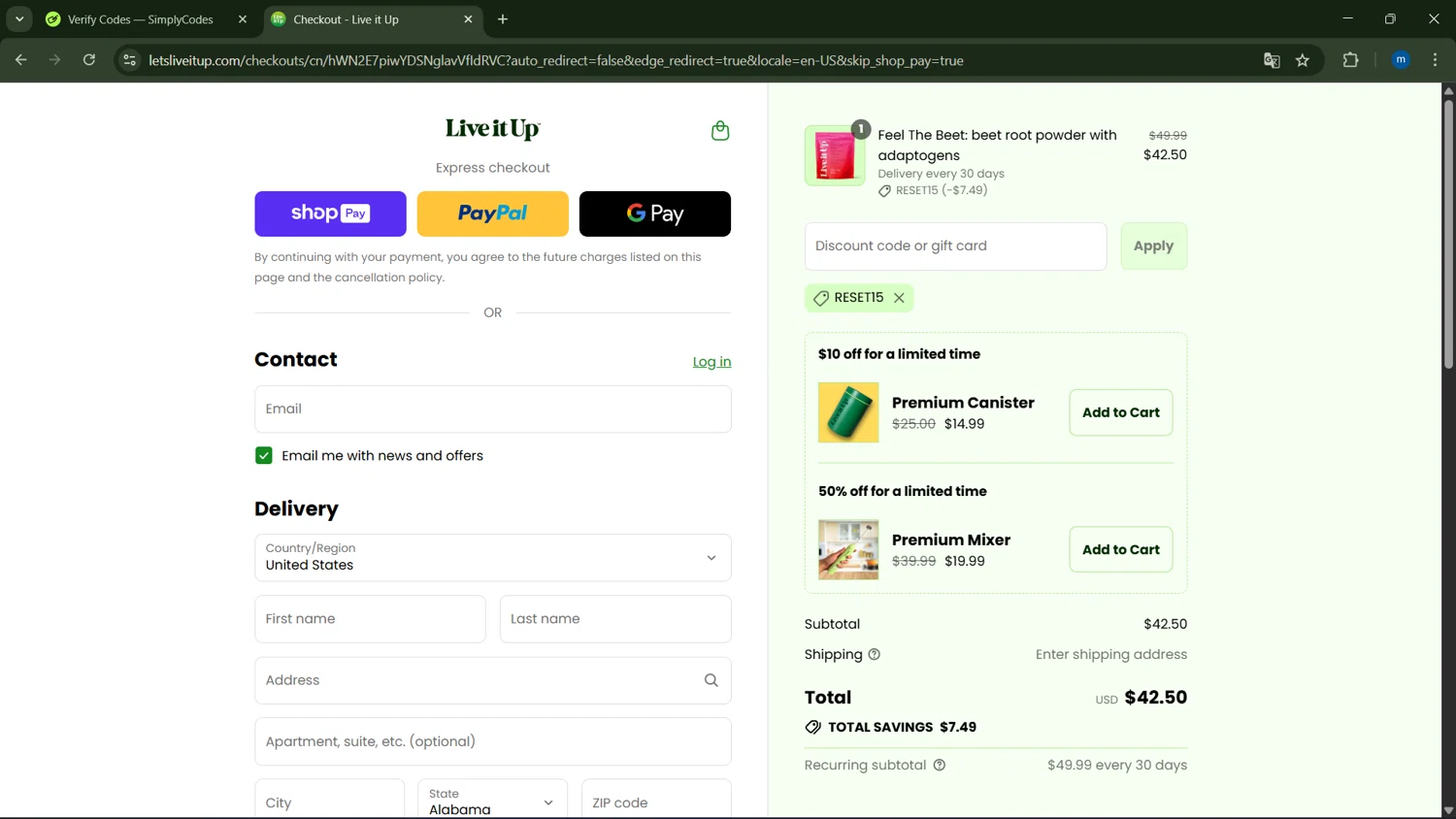Bookmark this page with the star icon
1456x819 pixels.
point(1303,60)
